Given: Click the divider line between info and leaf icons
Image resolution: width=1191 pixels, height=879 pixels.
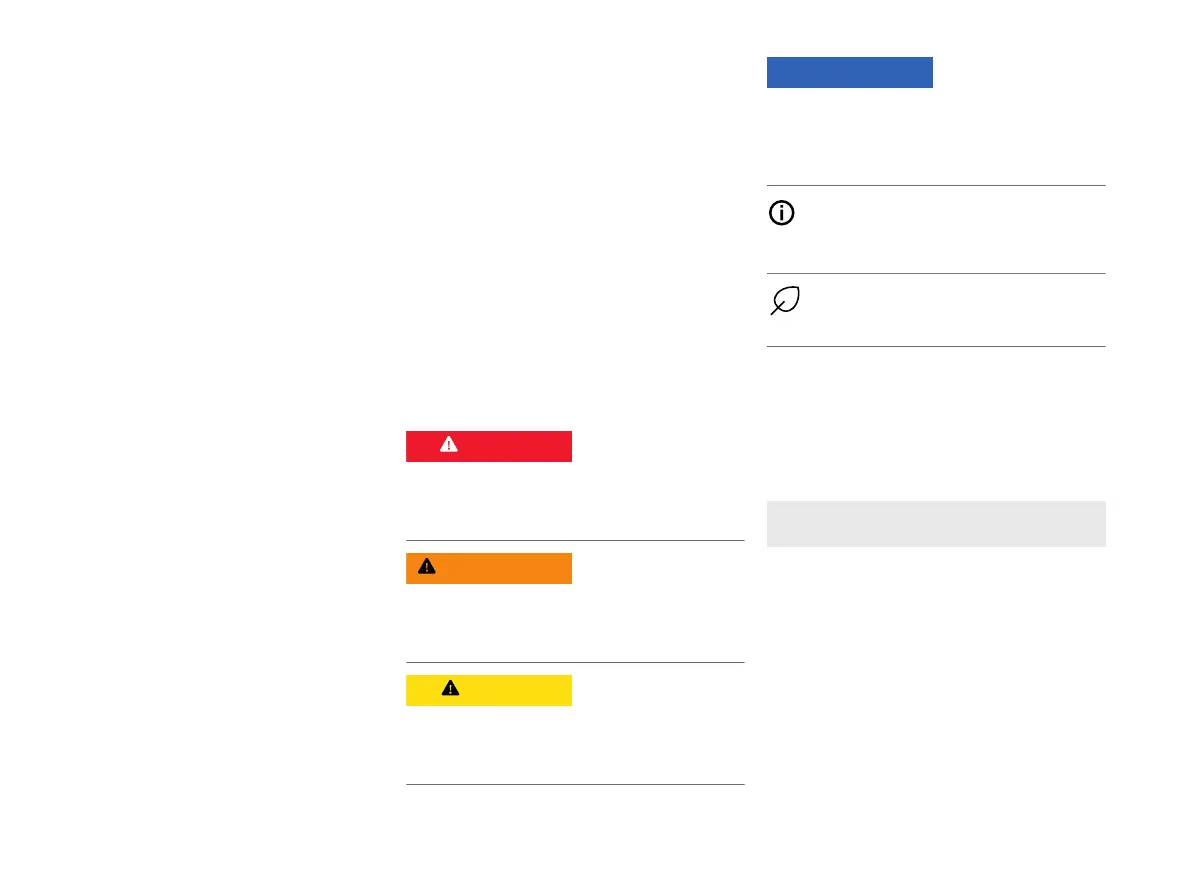Looking at the screenshot, I should (935, 273).
